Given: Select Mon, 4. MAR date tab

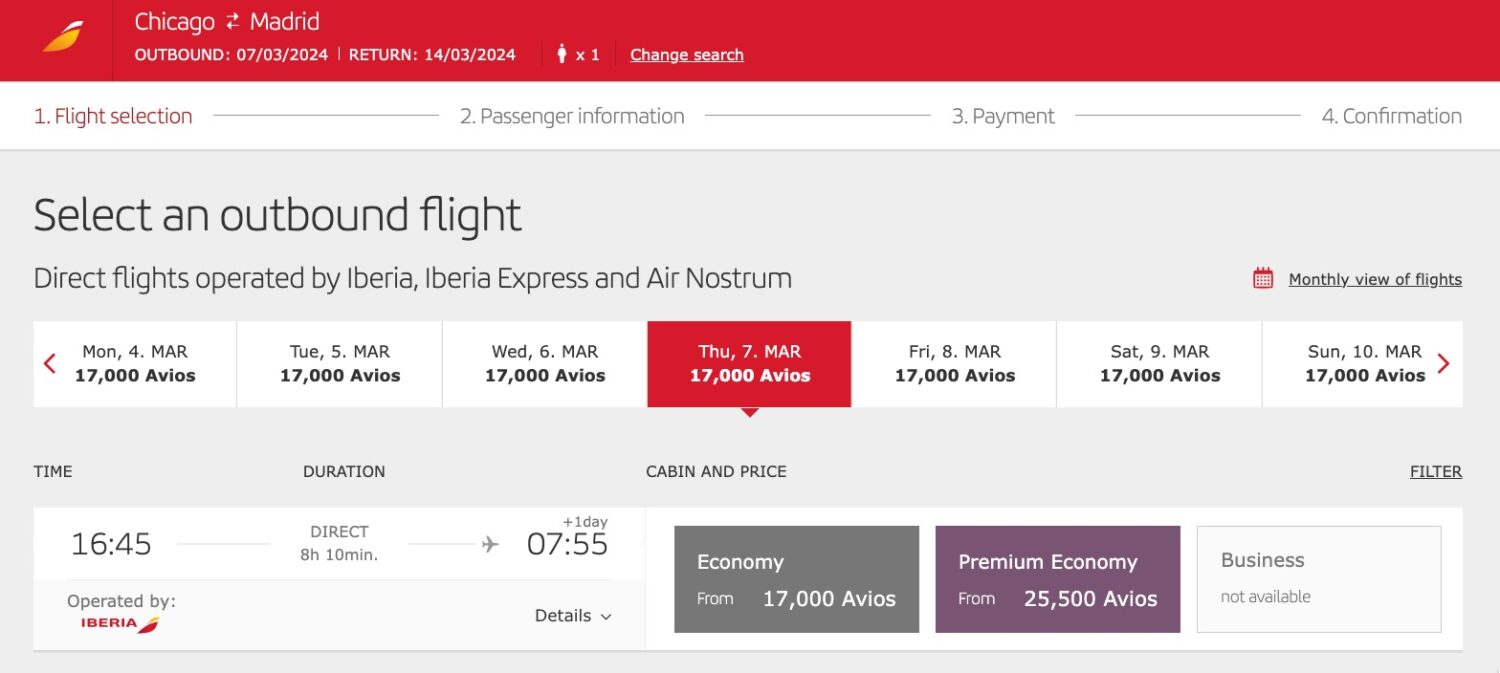Looking at the screenshot, I should point(135,364).
